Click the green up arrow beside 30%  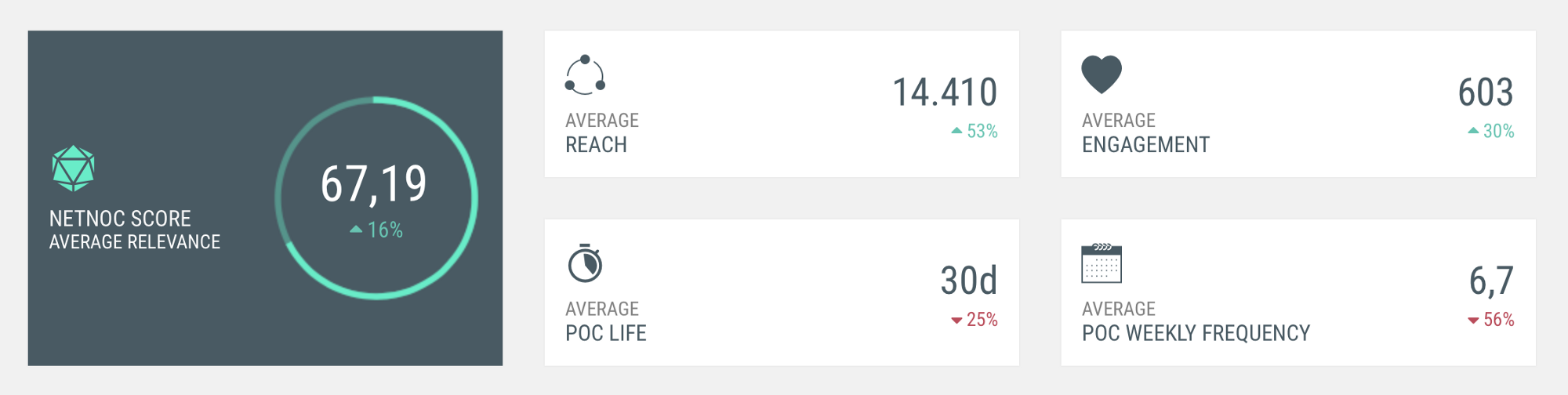click(x=1473, y=131)
